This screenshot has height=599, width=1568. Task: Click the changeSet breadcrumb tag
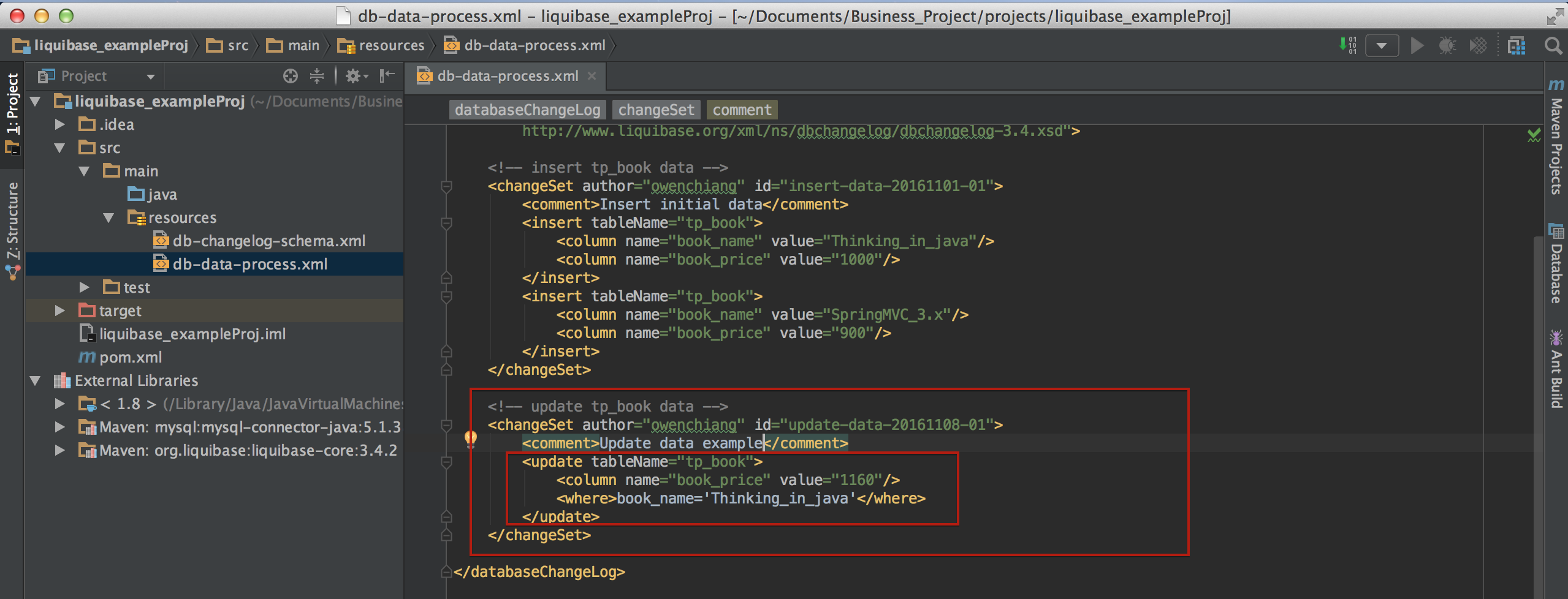pos(656,110)
